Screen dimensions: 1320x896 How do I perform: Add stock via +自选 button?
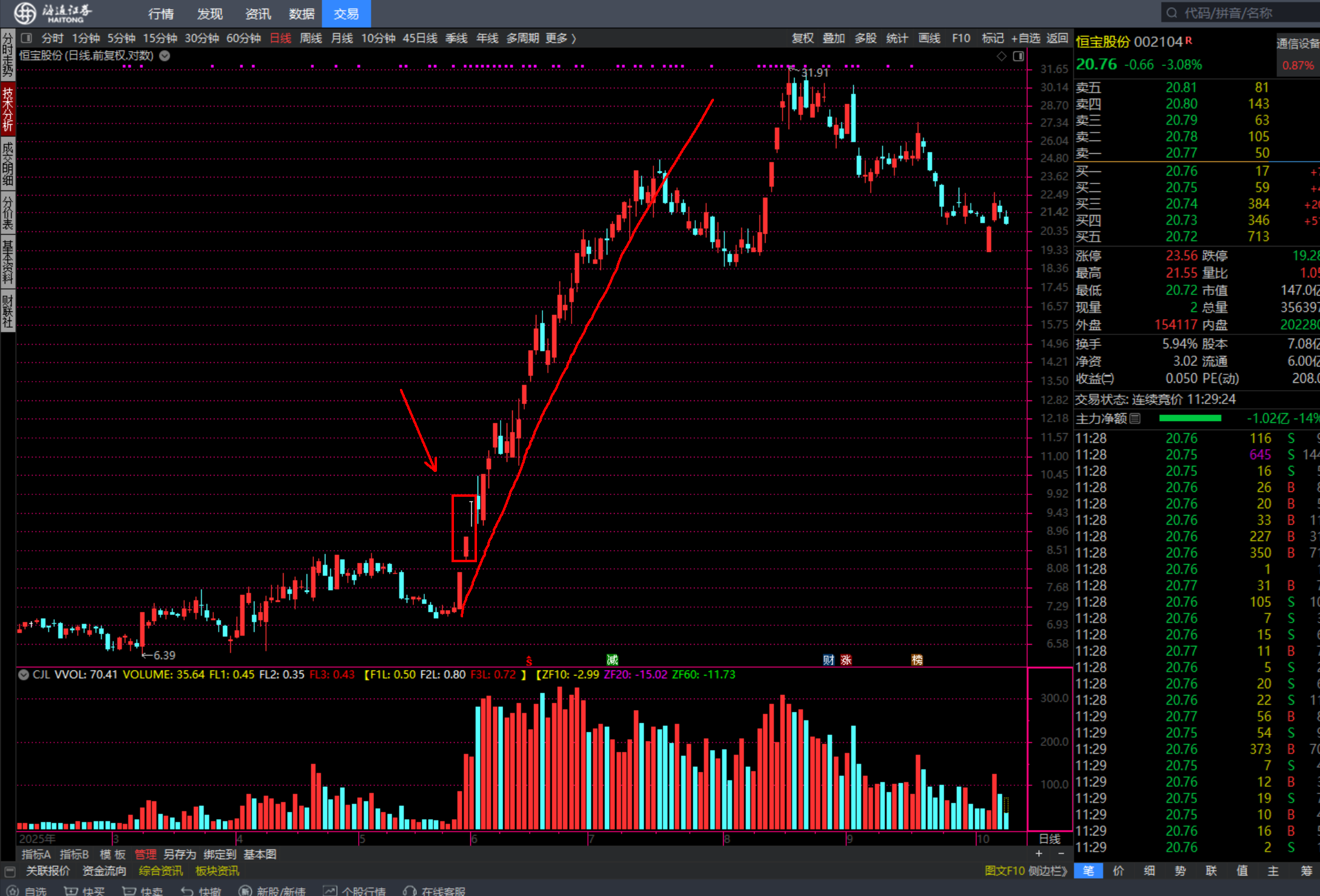[1025, 38]
